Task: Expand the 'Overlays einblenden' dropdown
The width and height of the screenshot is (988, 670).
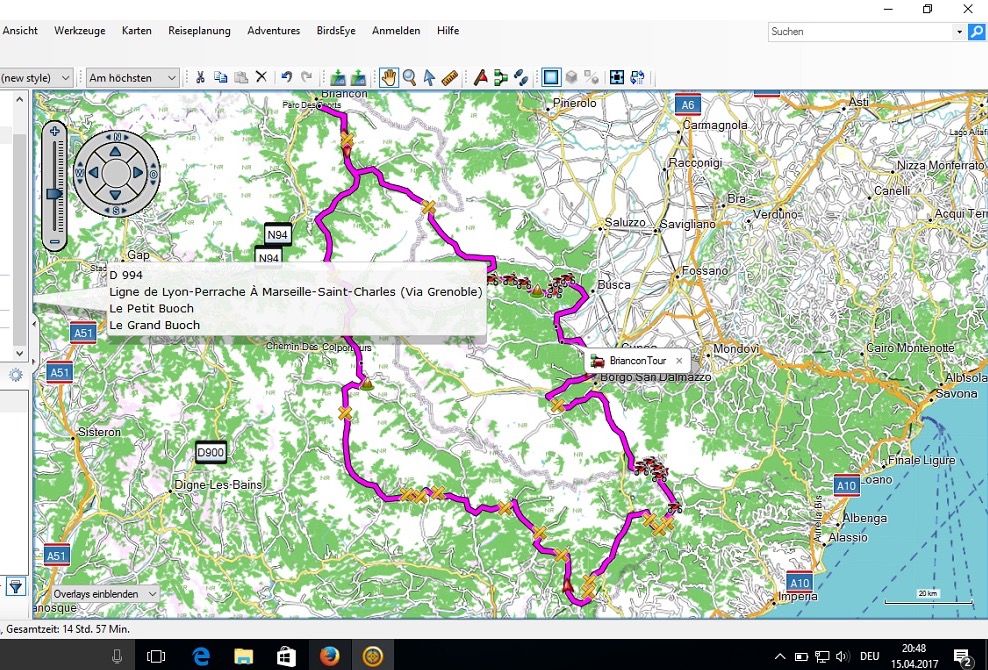Action: point(105,594)
